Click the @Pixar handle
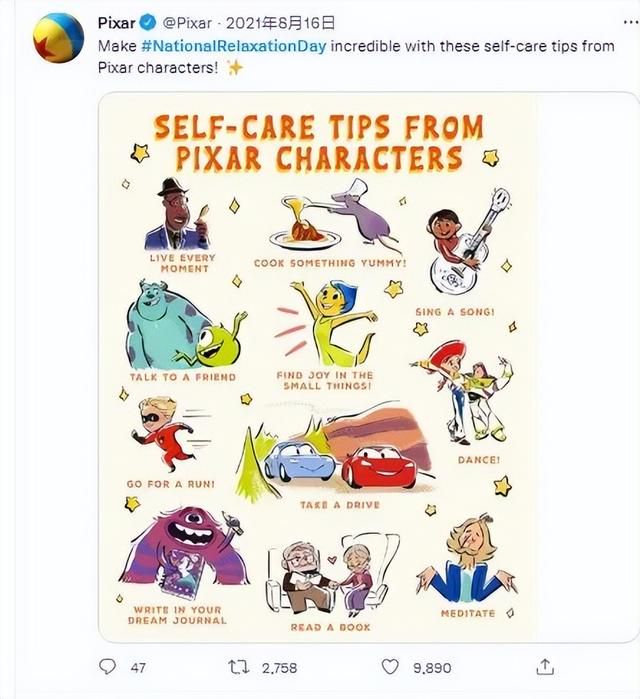 coord(187,23)
